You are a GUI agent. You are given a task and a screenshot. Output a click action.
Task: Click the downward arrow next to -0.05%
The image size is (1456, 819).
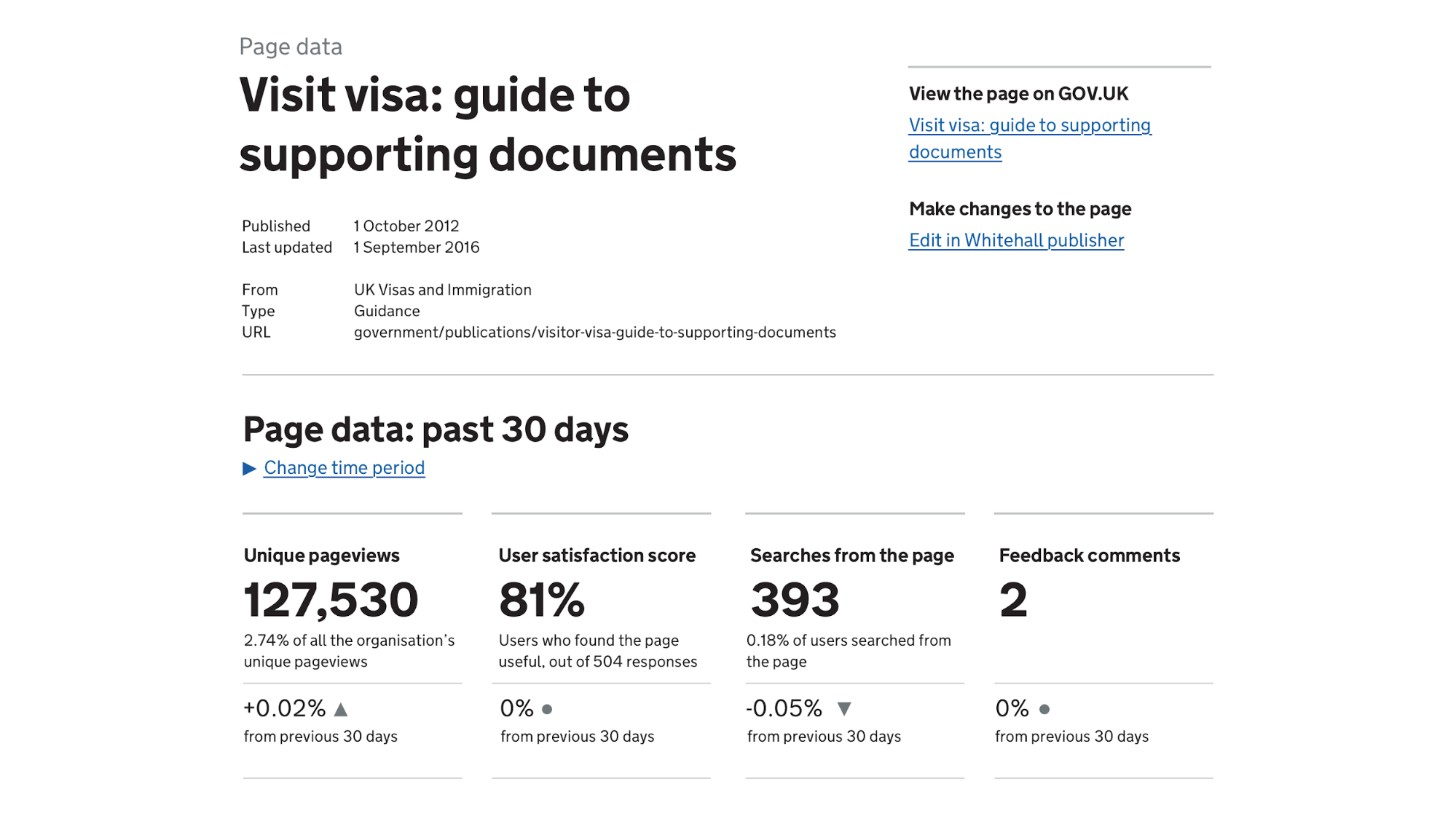845,708
